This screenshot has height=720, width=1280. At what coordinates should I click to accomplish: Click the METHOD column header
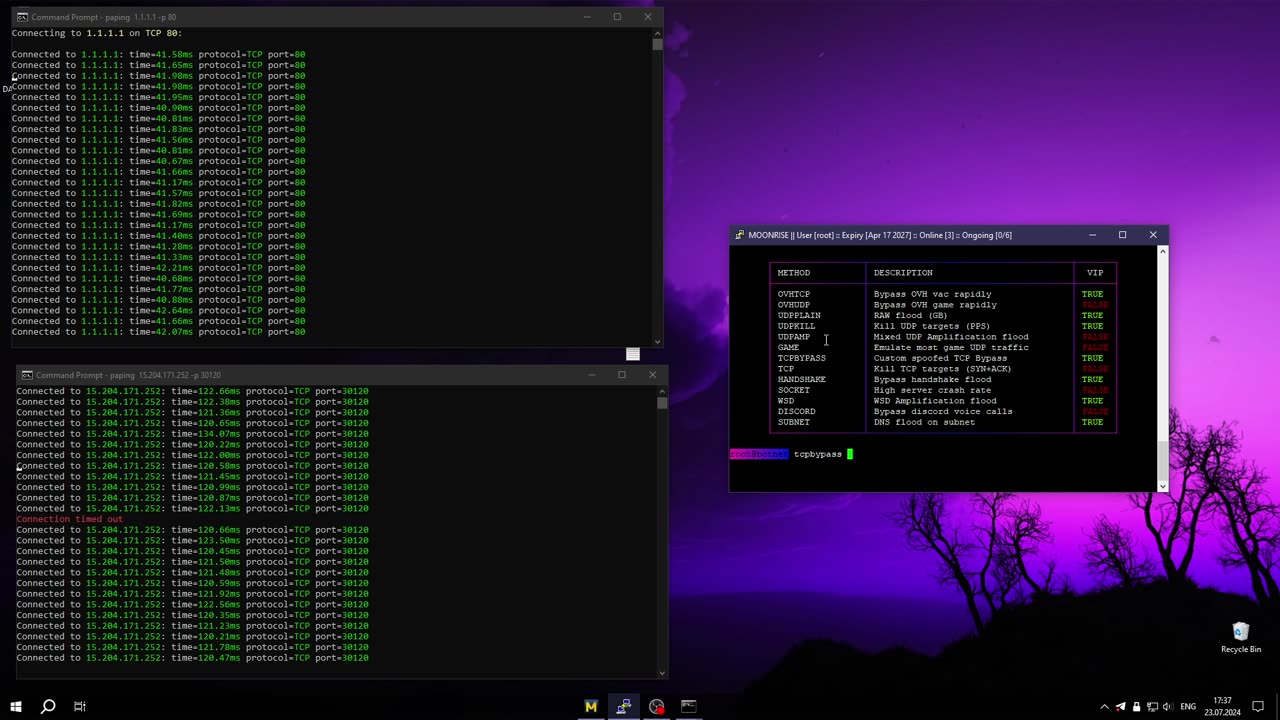tap(794, 273)
